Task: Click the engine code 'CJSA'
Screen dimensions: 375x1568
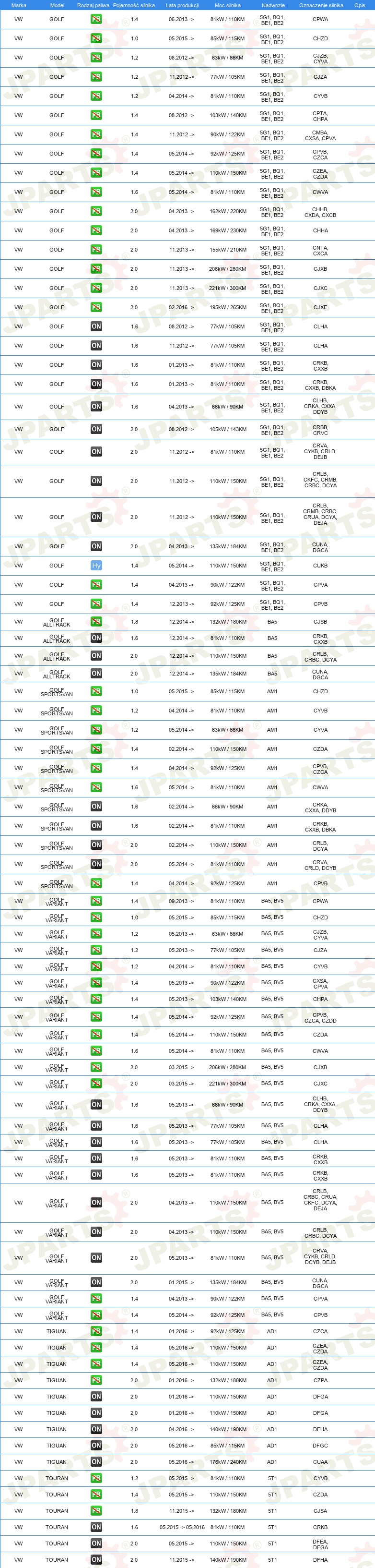Action: 320,1511
